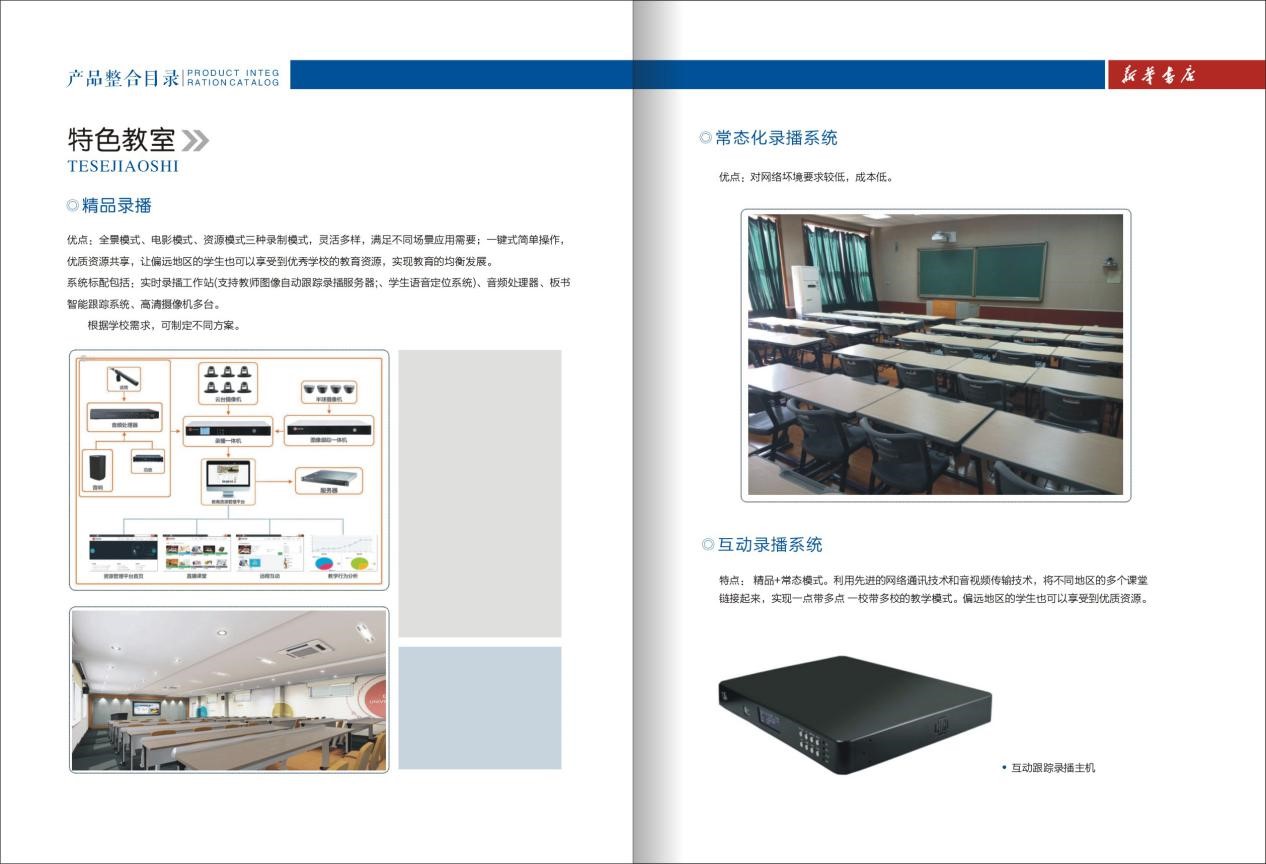Click the large gray rectangle block

pyautogui.click(x=480, y=493)
